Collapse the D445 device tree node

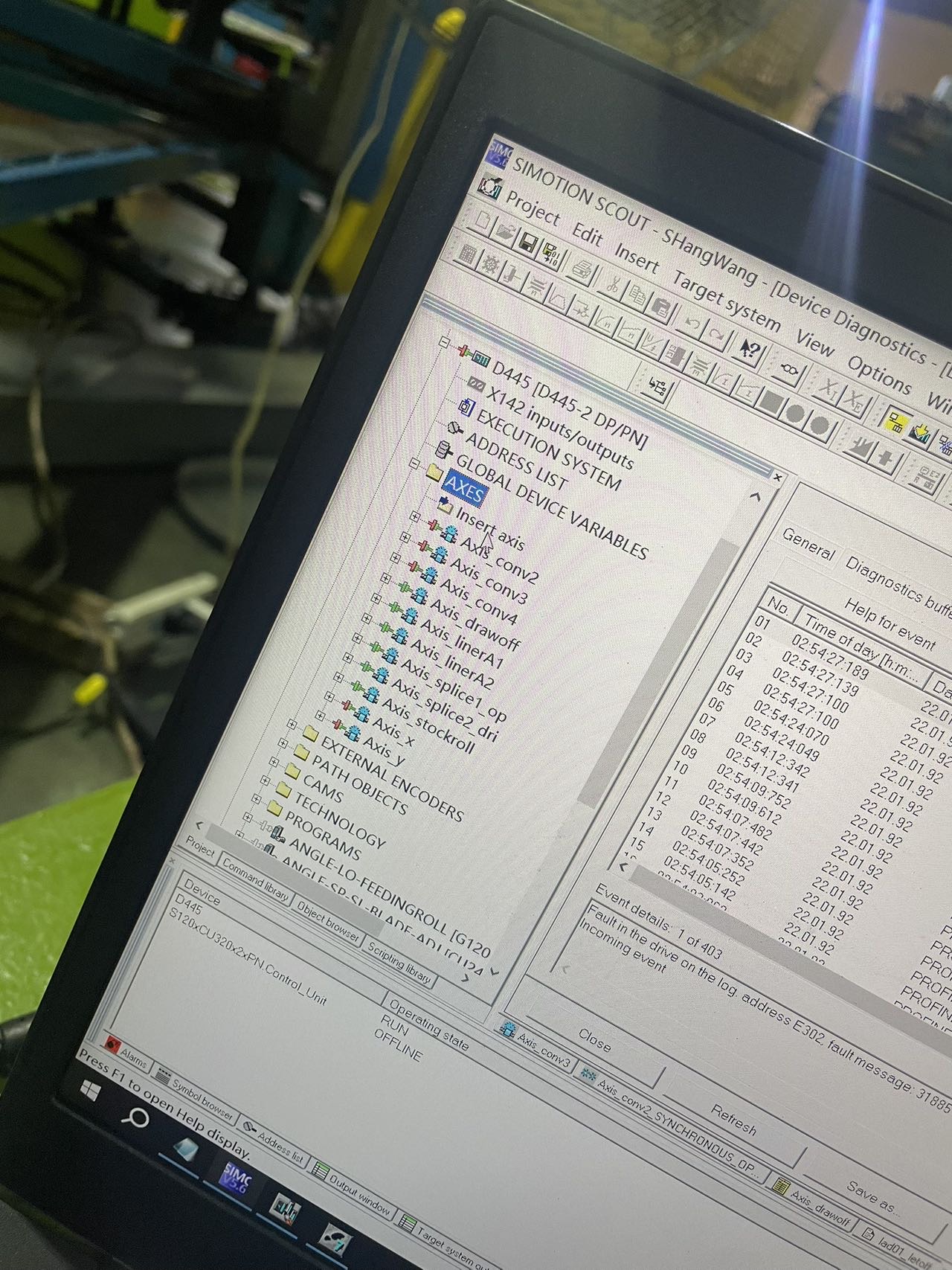pos(445,343)
